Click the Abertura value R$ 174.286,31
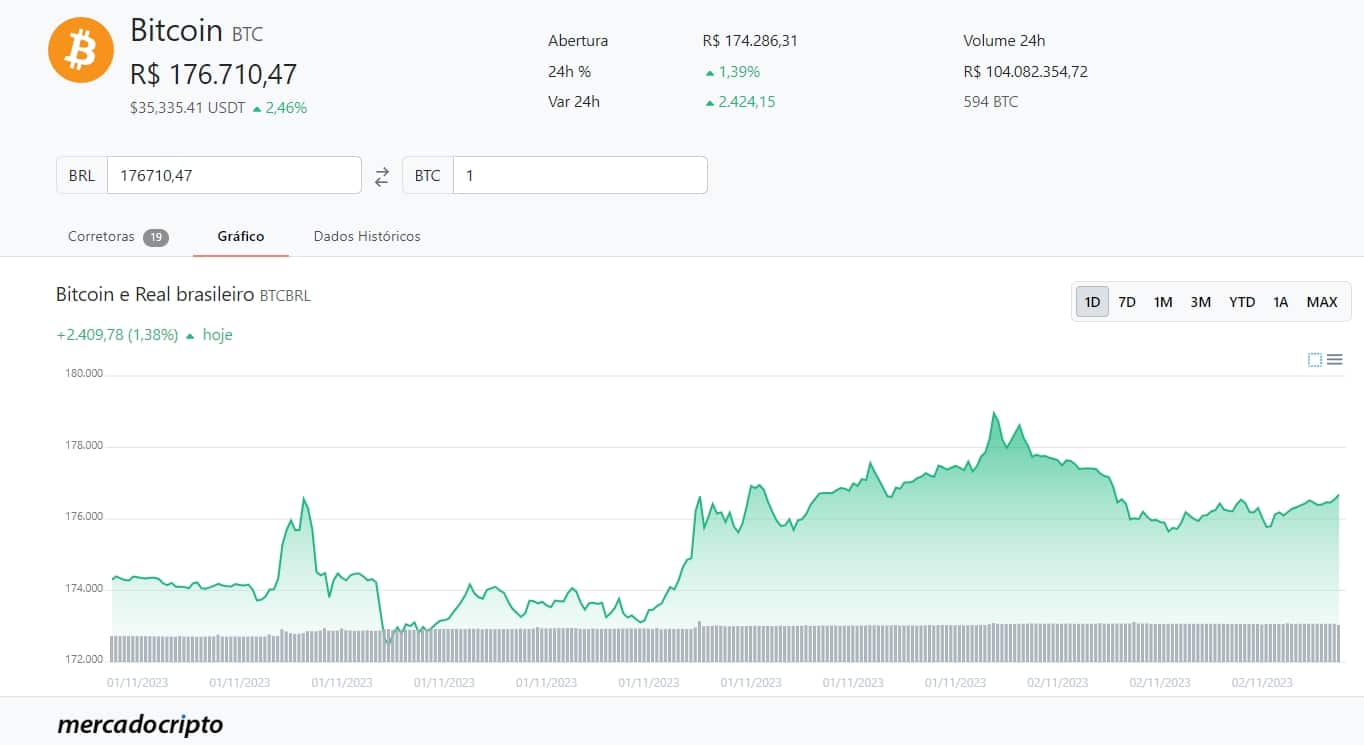Viewport: 1364px width, 745px height. (750, 41)
